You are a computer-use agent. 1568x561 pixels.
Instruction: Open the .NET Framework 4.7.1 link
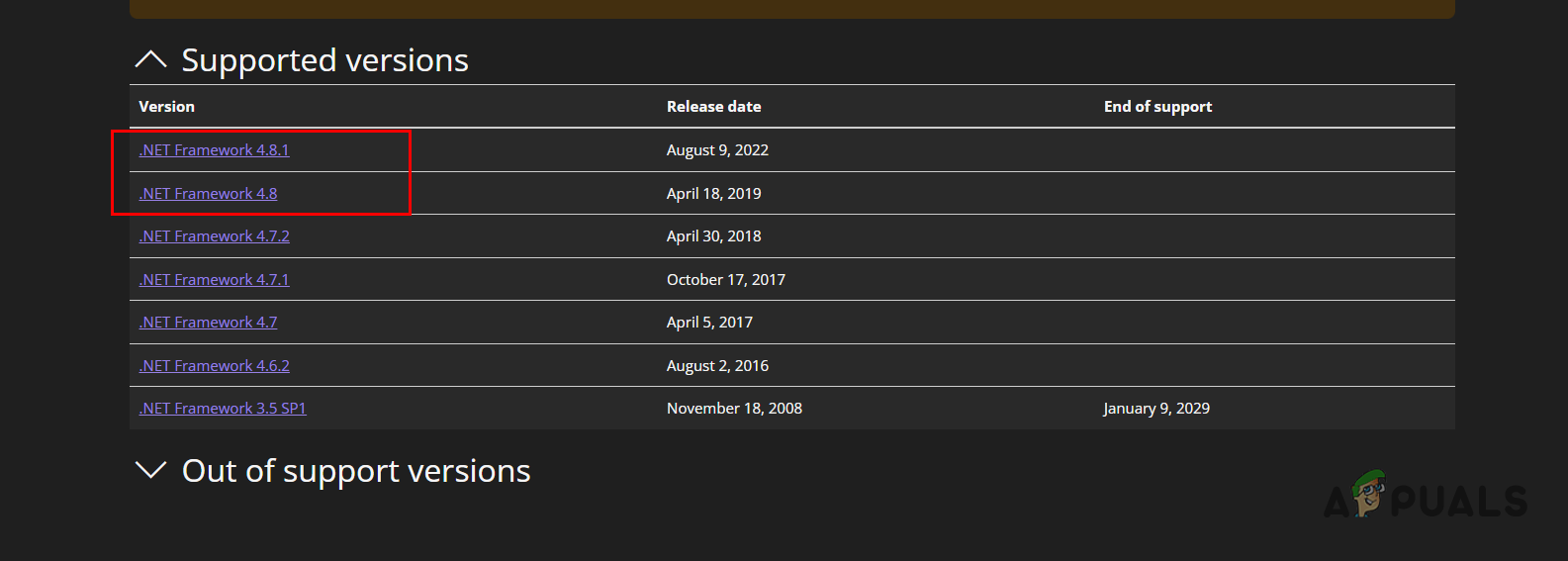point(214,280)
